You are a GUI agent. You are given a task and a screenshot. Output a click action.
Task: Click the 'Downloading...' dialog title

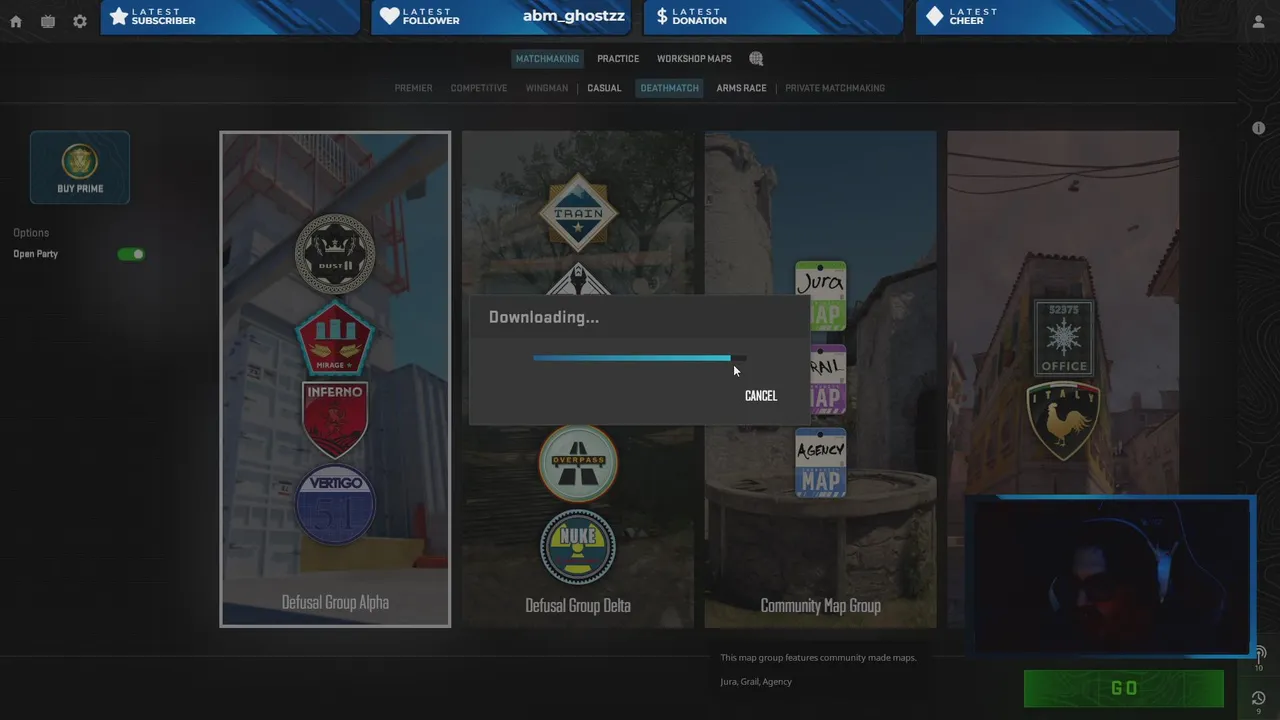coord(544,317)
